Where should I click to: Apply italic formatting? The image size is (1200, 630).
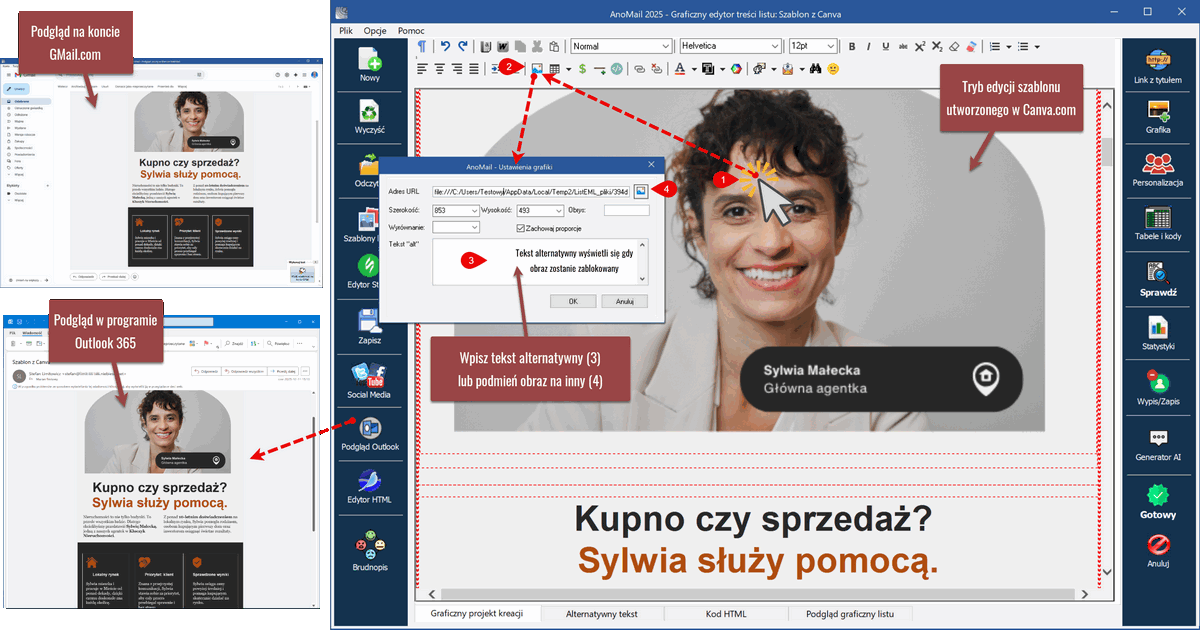point(870,46)
